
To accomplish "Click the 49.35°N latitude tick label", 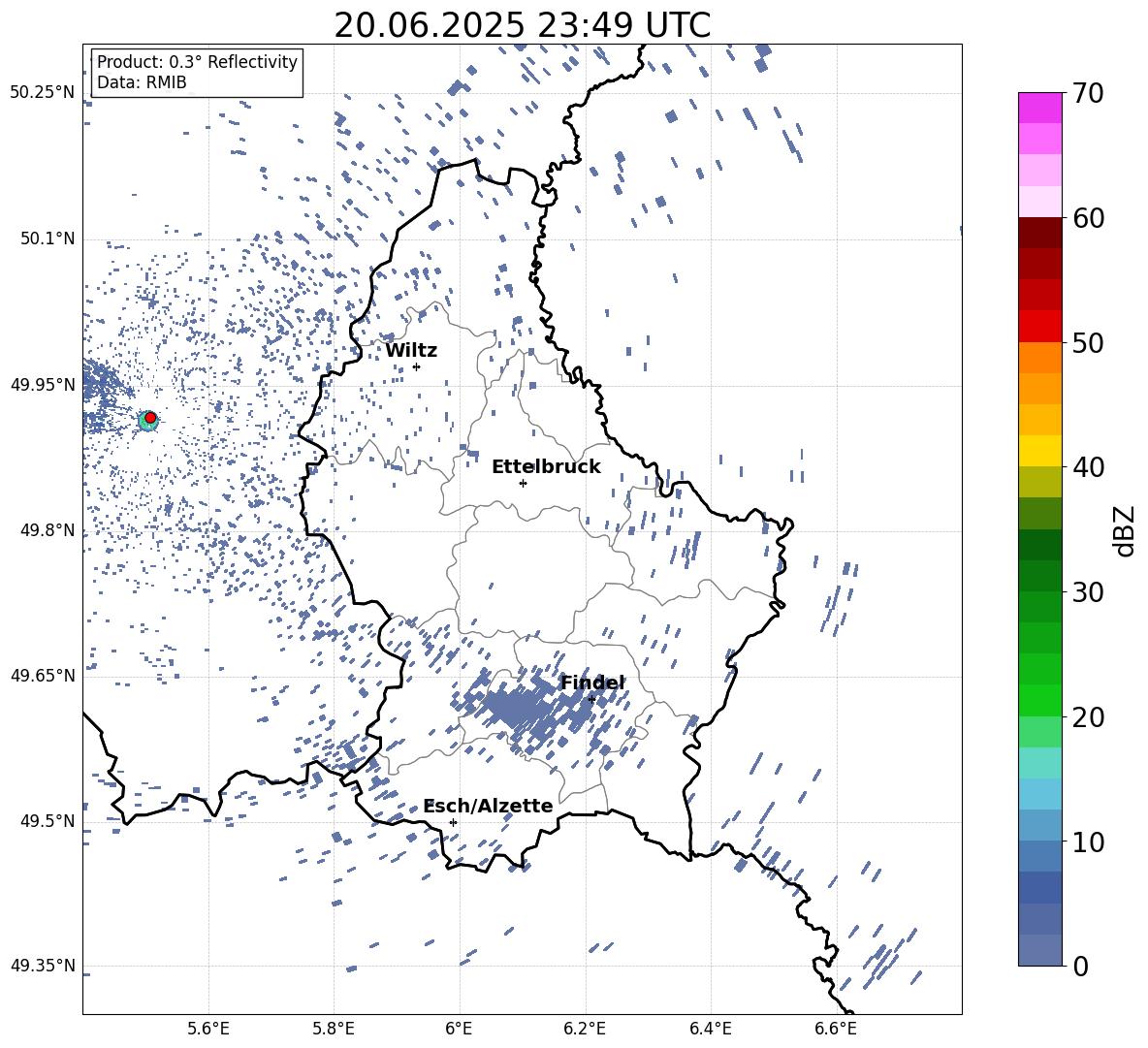I will (x=43, y=966).
